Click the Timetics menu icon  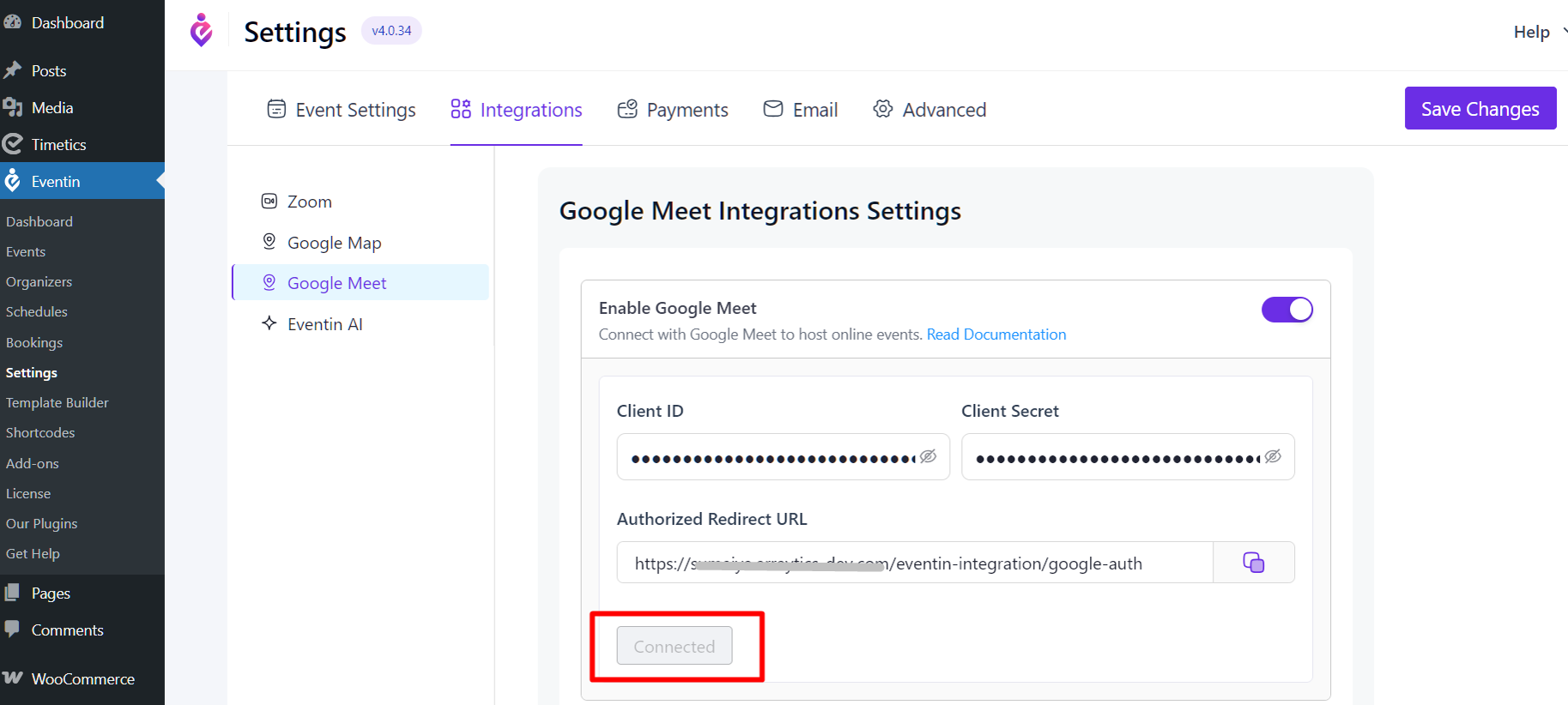coord(12,144)
